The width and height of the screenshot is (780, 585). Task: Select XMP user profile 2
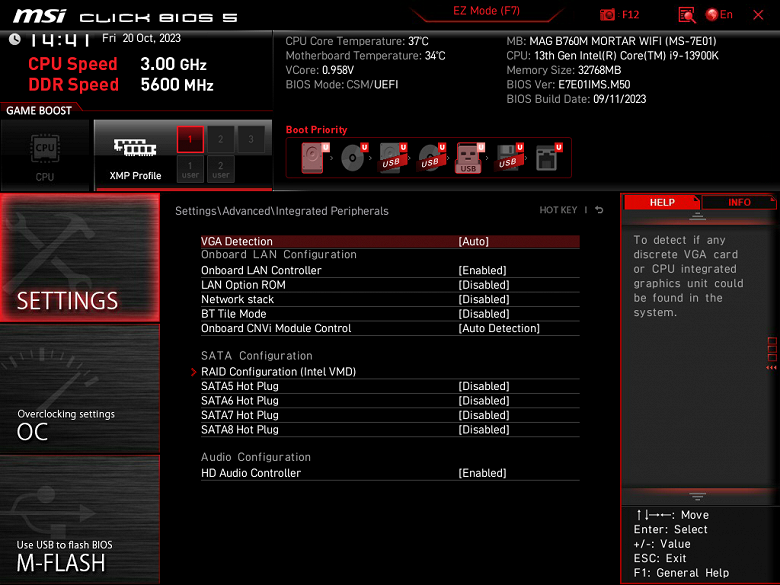coord(220,169)
